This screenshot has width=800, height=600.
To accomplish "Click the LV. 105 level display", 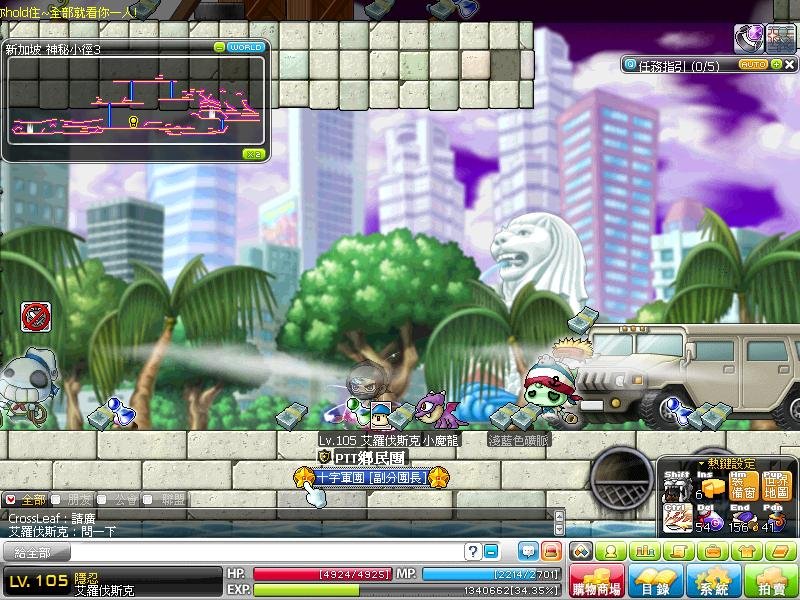I will pyautogui.click(x=39, y=581).
